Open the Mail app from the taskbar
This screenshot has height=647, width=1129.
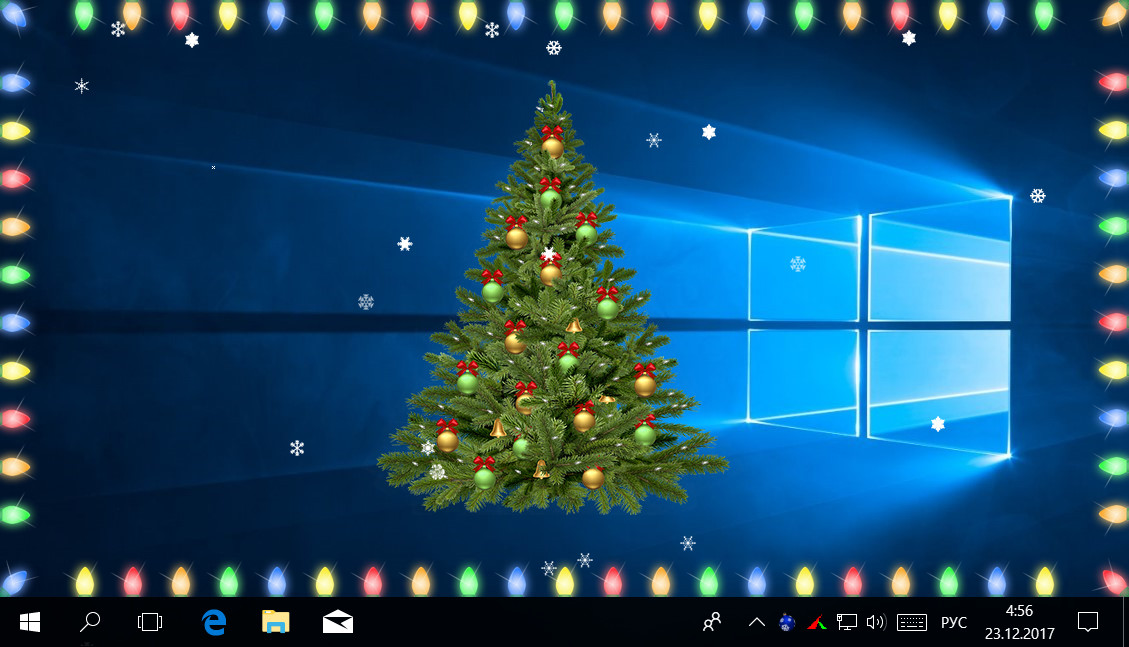tap(338, 622)
